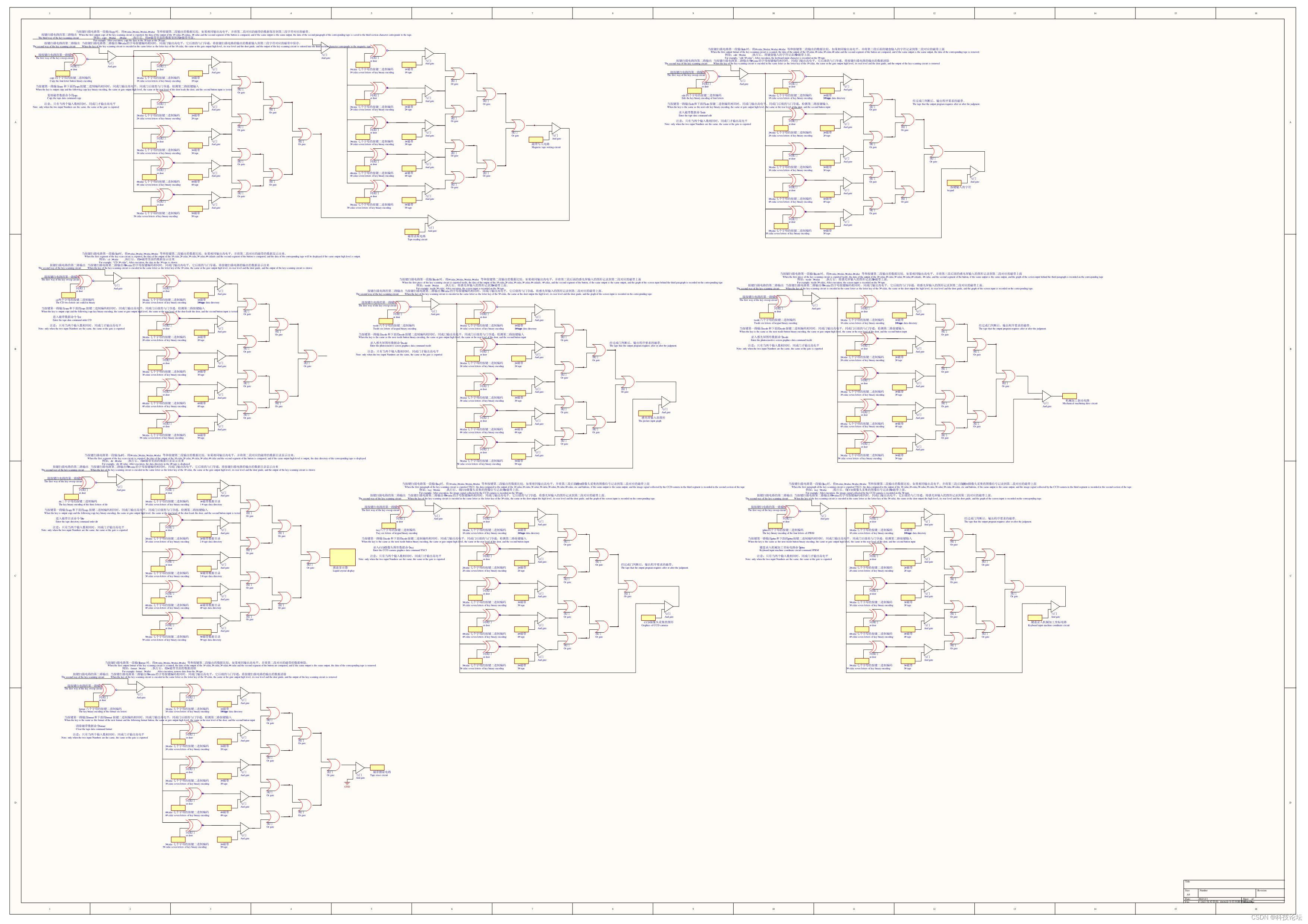Select the large Liquid crystal display block
The image size is (1308, 924).
click(343, 557)
